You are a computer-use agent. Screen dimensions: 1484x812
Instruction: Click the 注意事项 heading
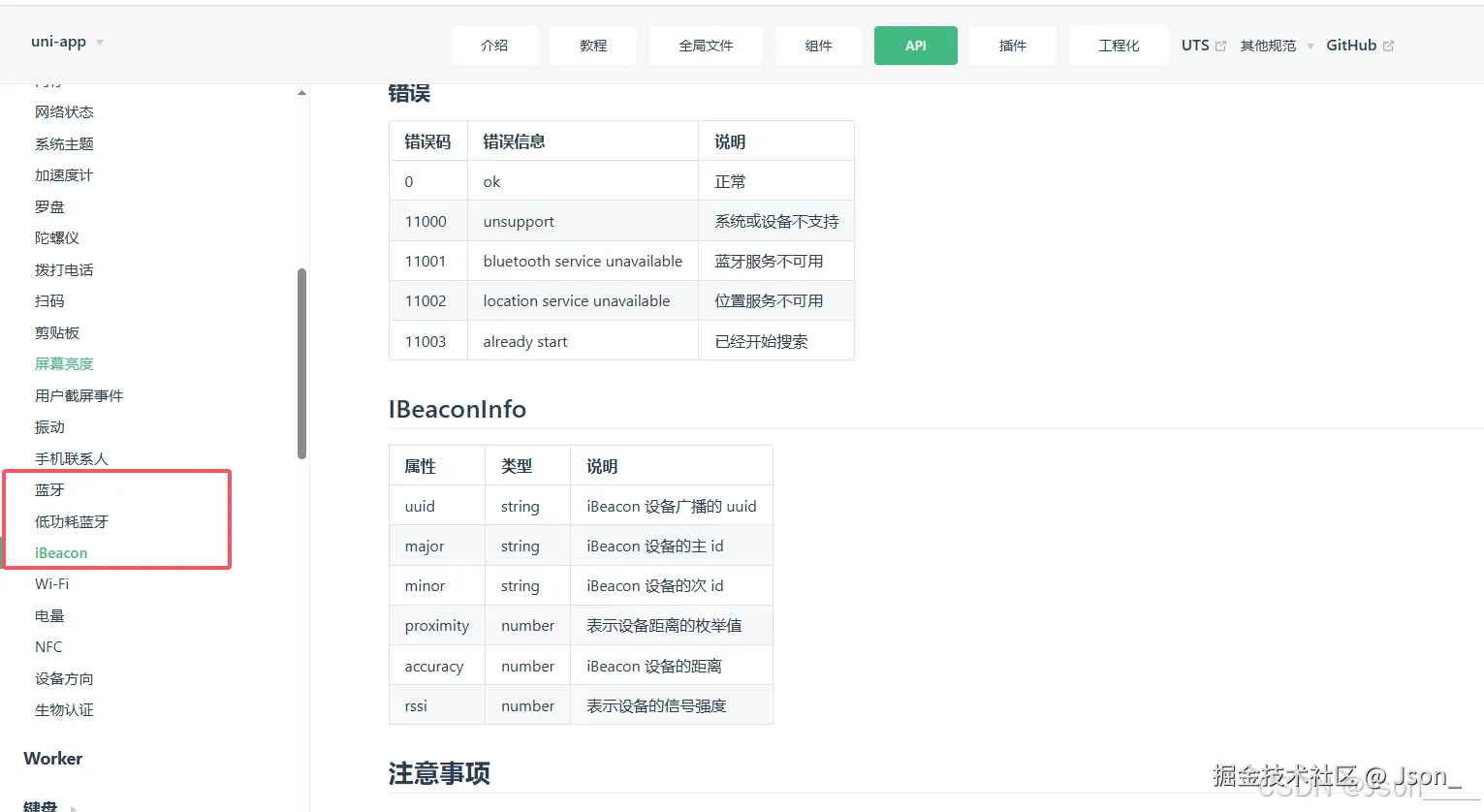click(439, 773)
